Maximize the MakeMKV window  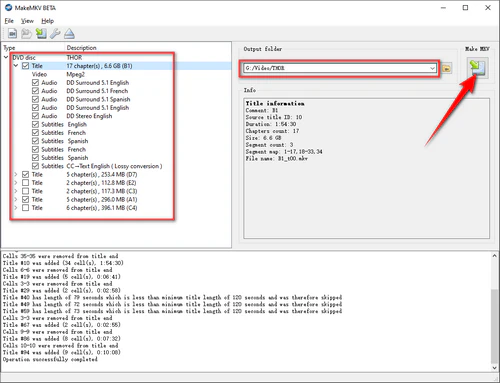[465, 8]
